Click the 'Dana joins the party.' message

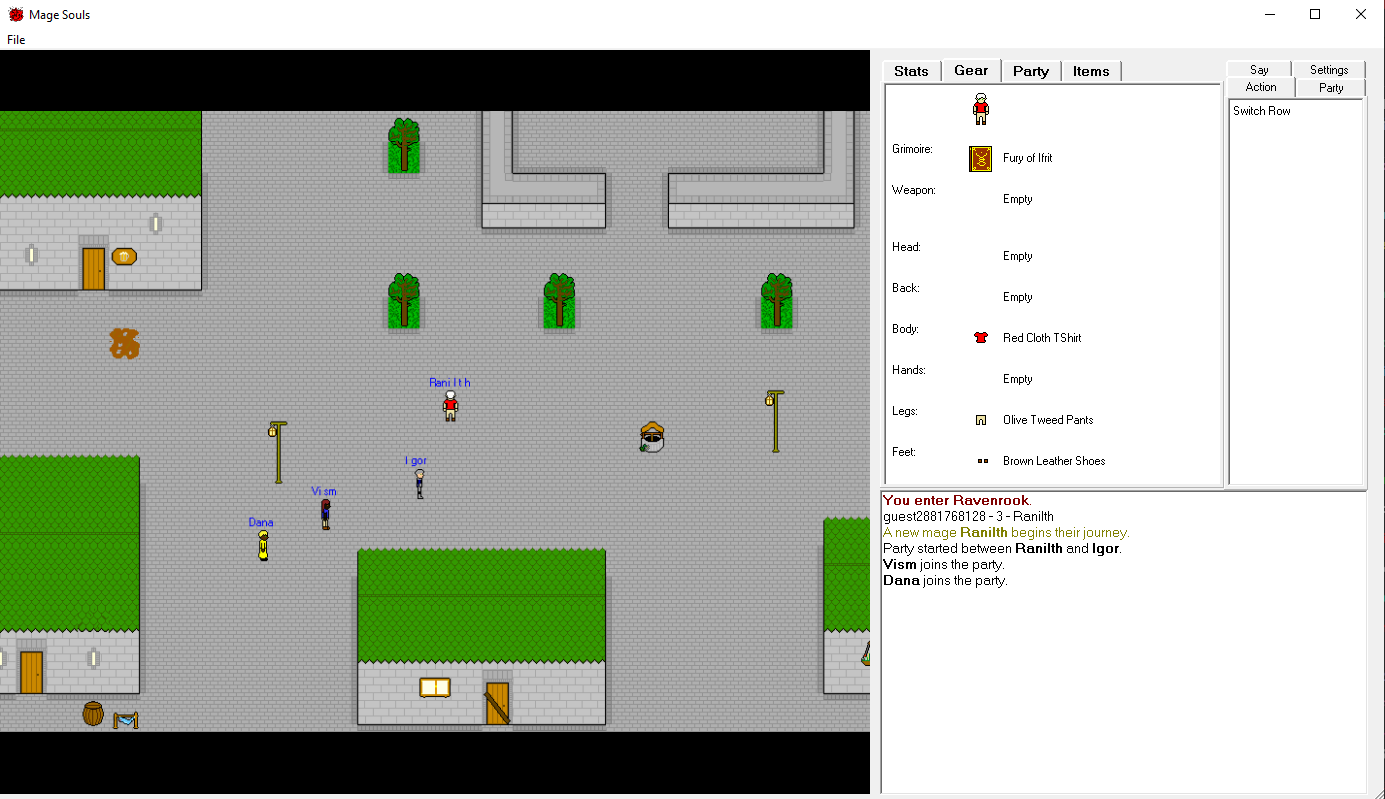[x=945, y=580]
